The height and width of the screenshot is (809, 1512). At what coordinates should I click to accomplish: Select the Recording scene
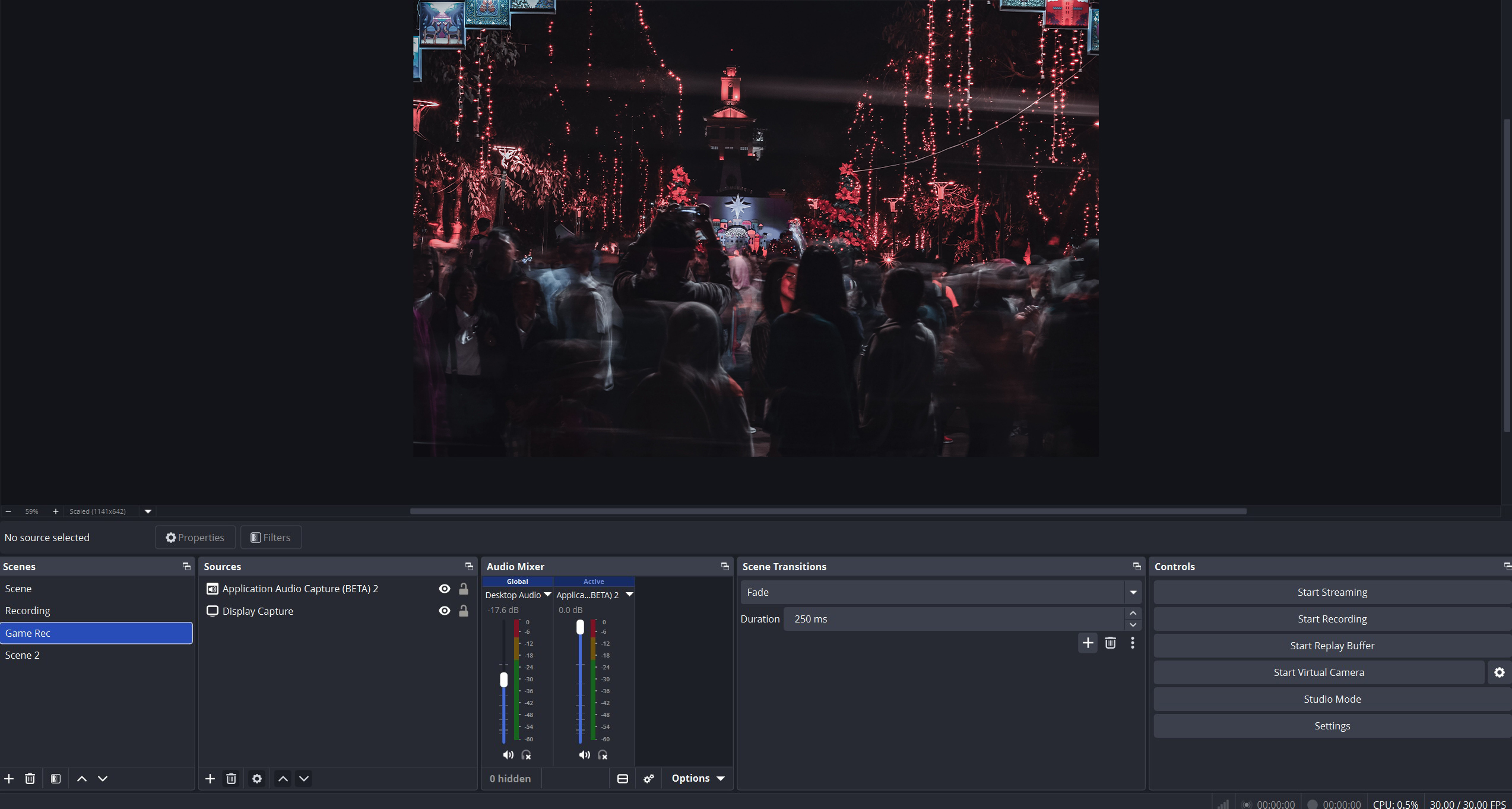pyautogui.click(x=96, y=611)
